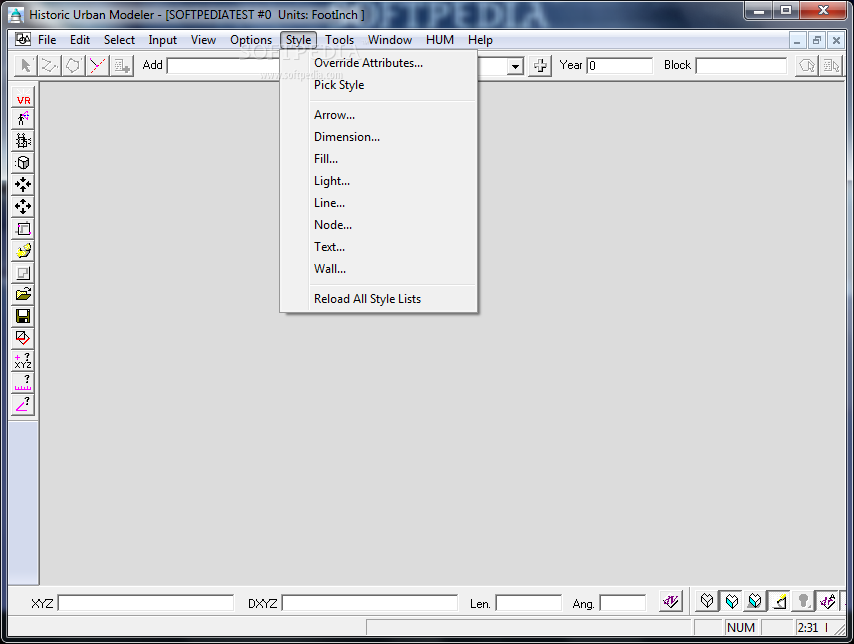Choose the polyline selection tool
This screenshot has height=644, width=854.
(x=50, y=65)
